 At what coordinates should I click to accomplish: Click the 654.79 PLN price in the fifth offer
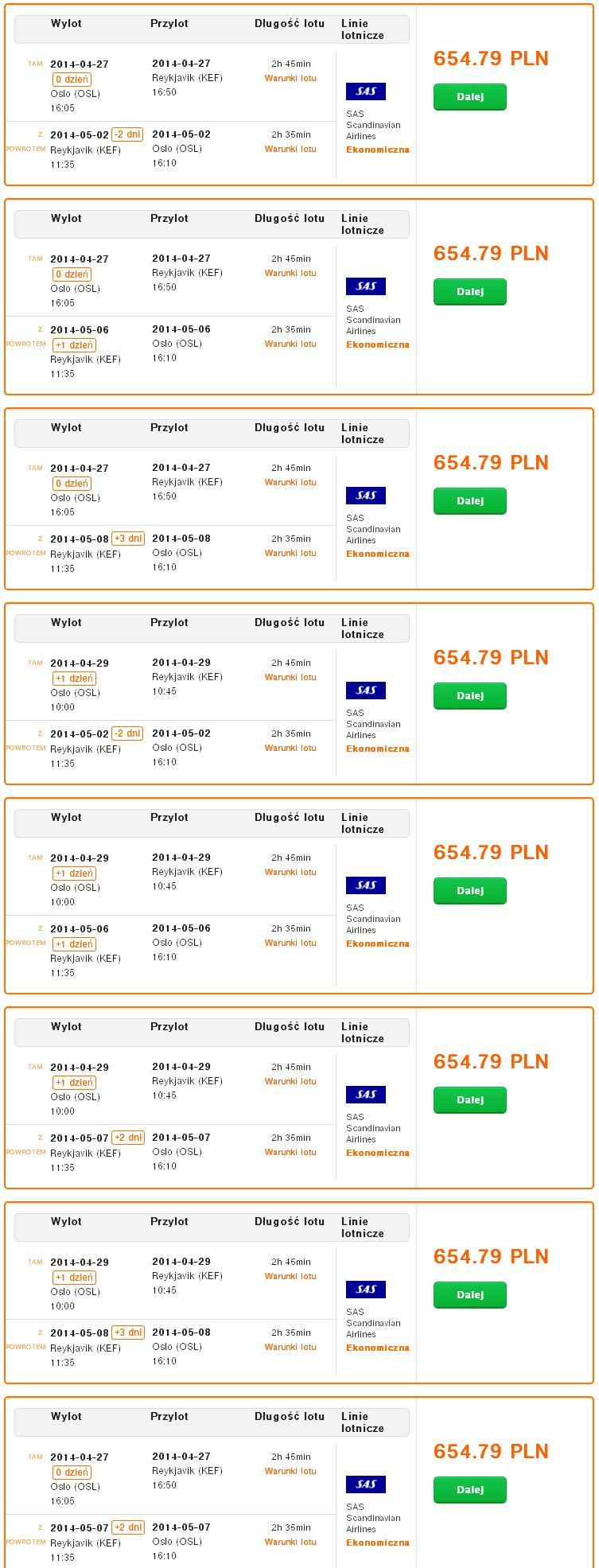[x=491, y=852]
